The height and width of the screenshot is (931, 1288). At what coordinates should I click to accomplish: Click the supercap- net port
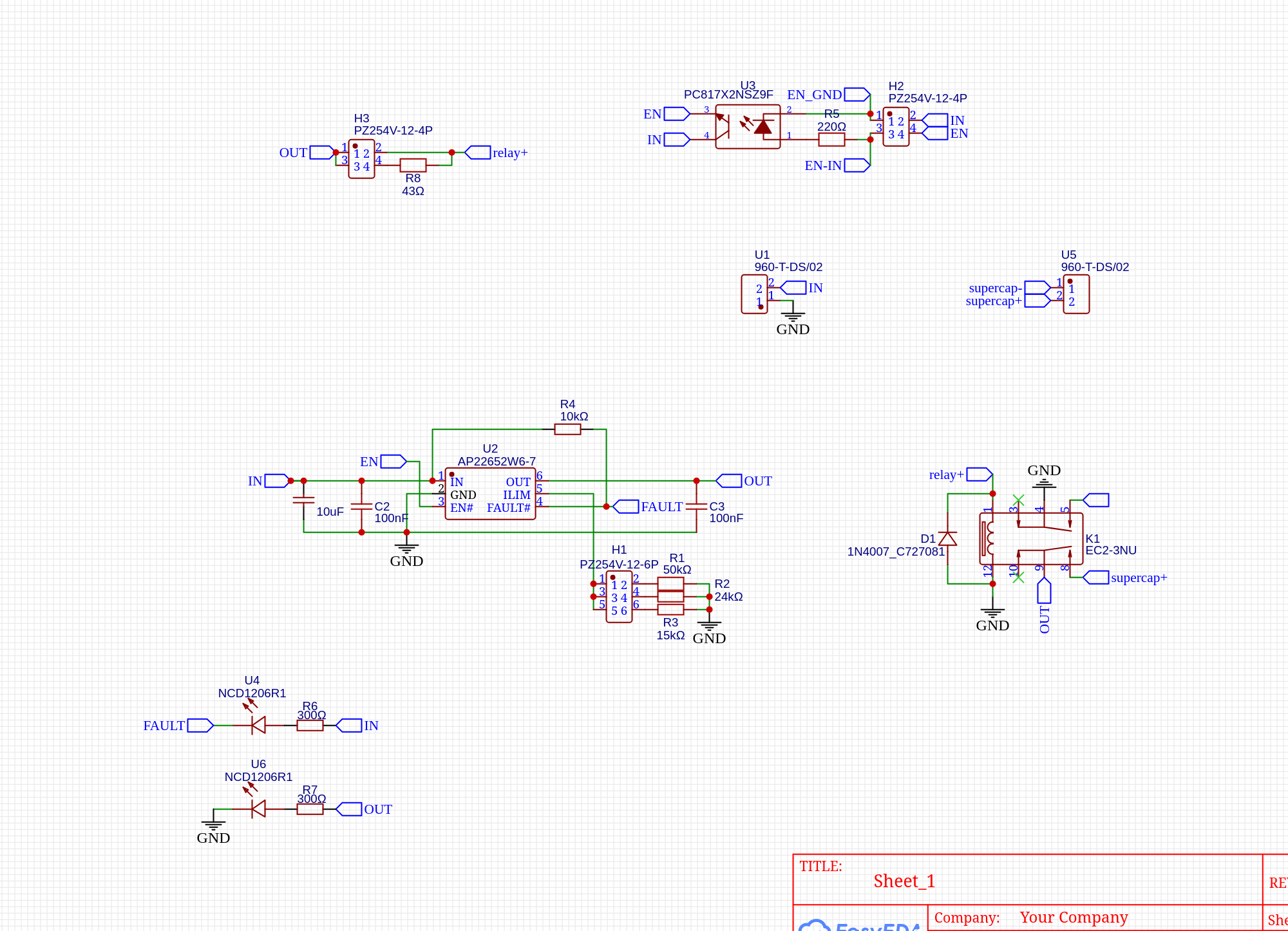[x=1037, y=288]
